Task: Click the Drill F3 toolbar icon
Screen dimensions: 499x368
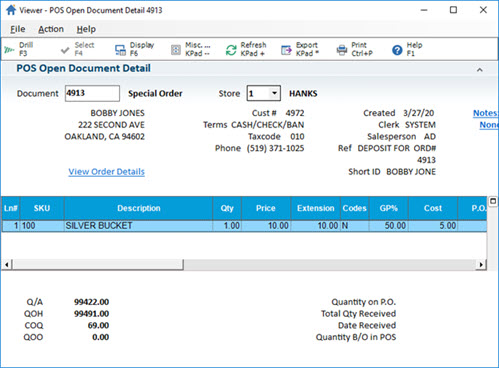Action: coord(9,50)
